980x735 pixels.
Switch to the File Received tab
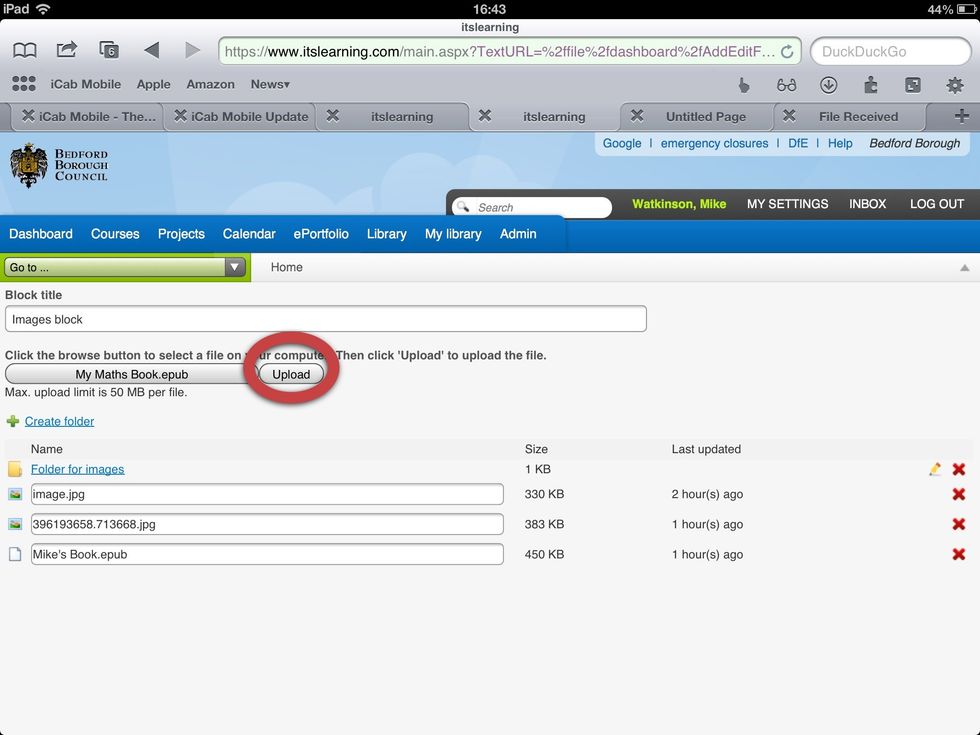pos(858,116)
